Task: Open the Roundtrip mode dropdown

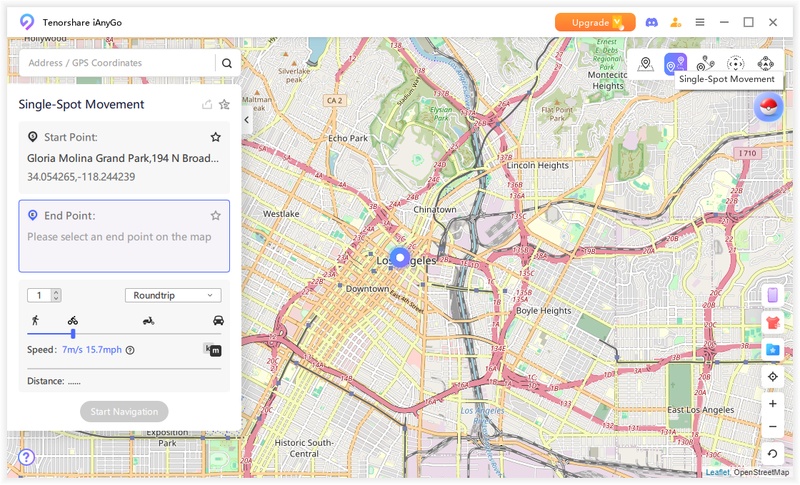Action: [173, 295]
